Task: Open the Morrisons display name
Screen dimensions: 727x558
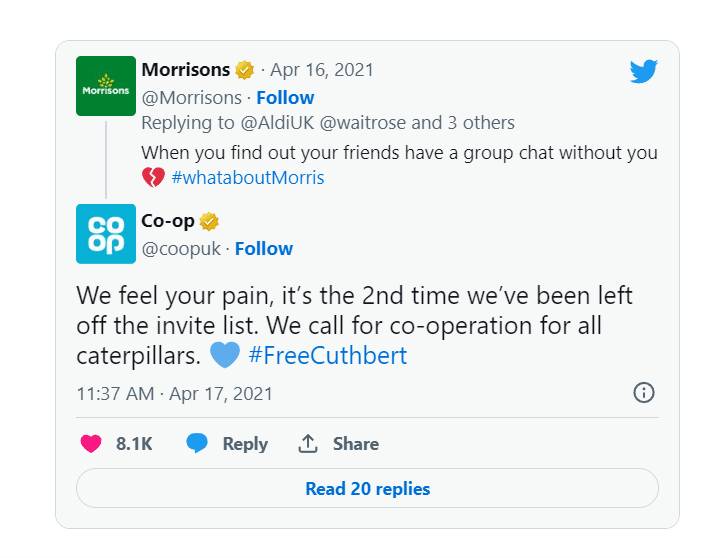Action: [186, 70]
